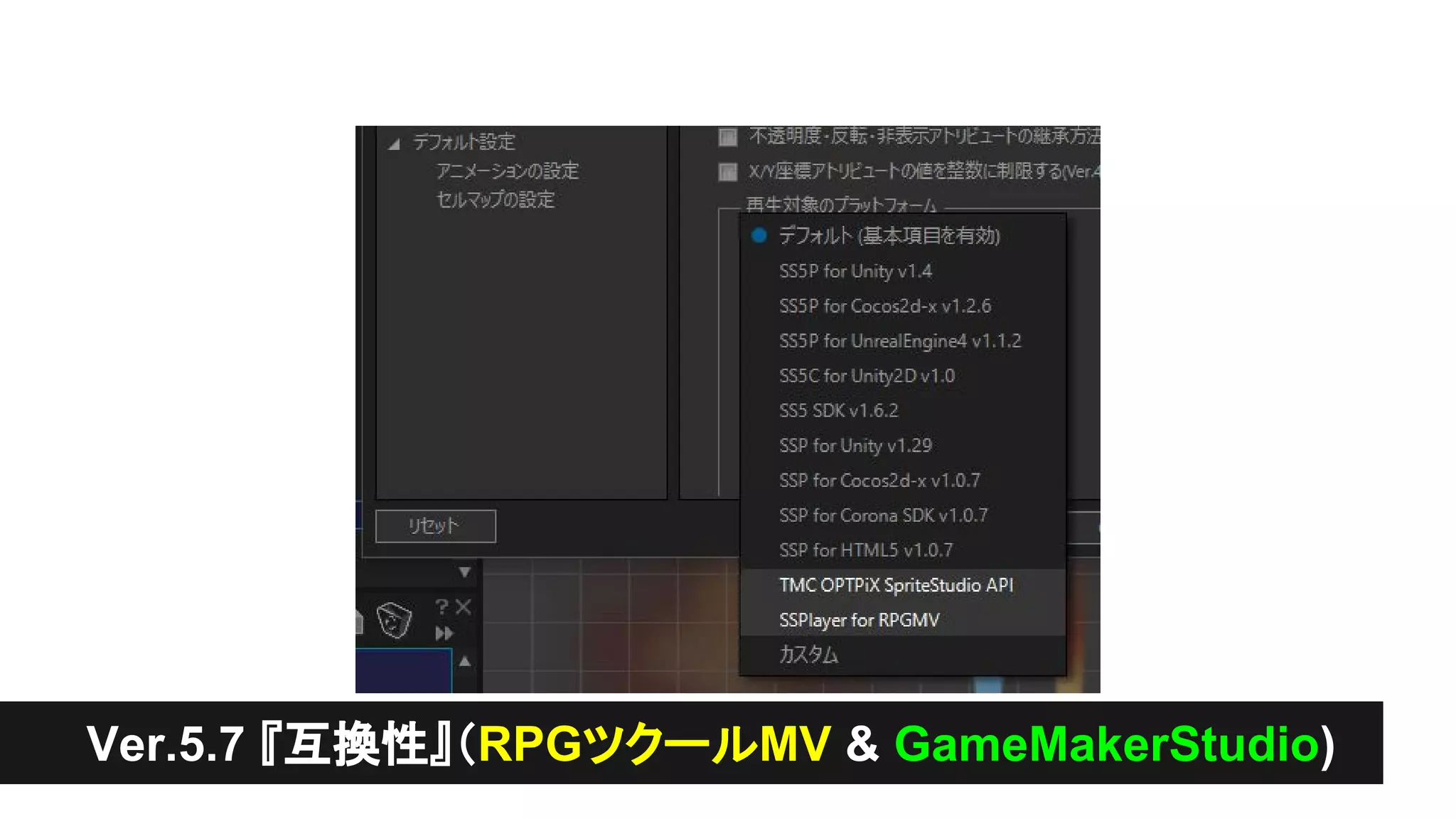Click 再生対象のプラットフォーム group label
Image resolution: width=1456 pixels, height=819 pixels.
841,205
